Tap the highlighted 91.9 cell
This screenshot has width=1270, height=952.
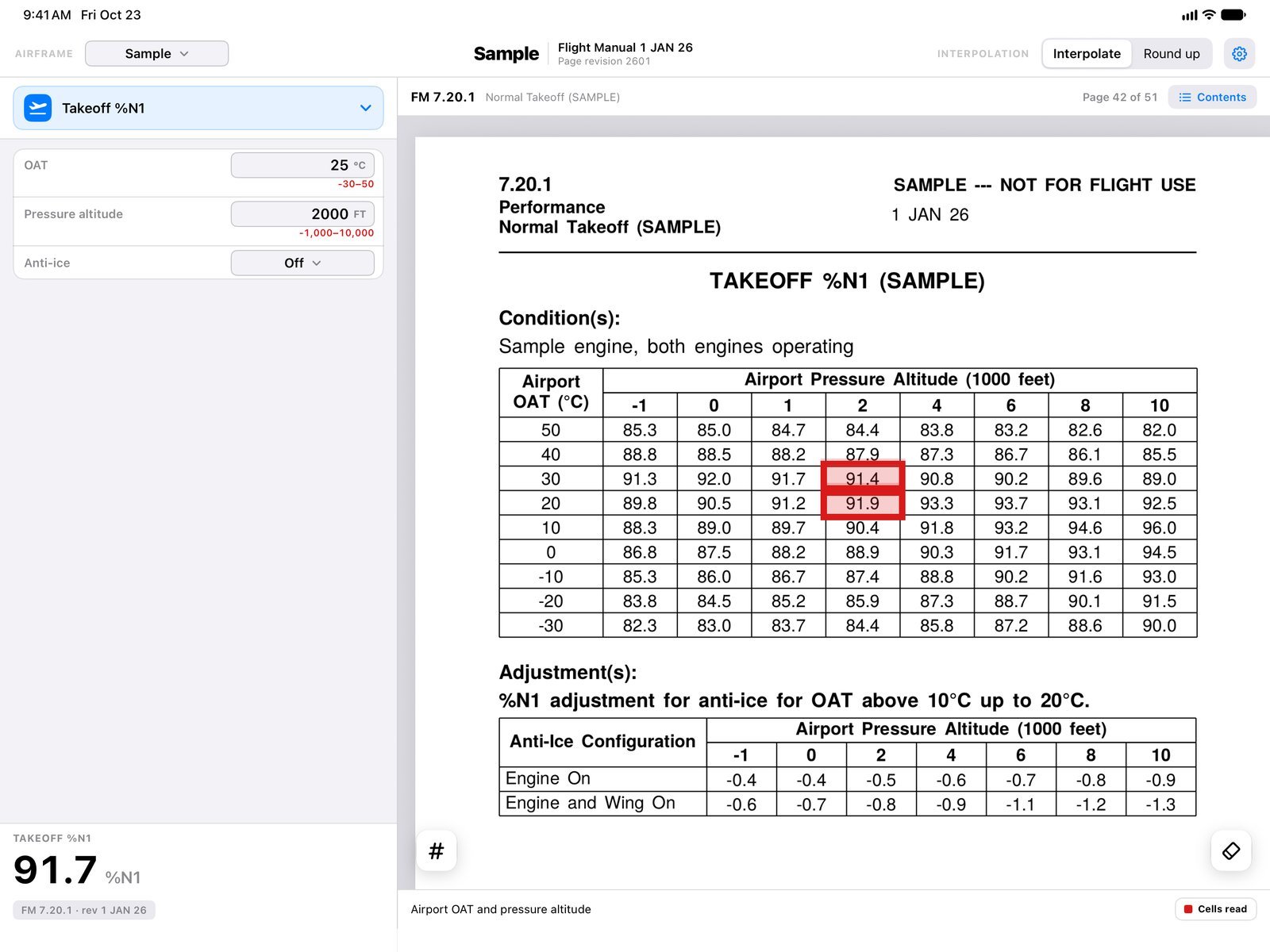point(863,504)
